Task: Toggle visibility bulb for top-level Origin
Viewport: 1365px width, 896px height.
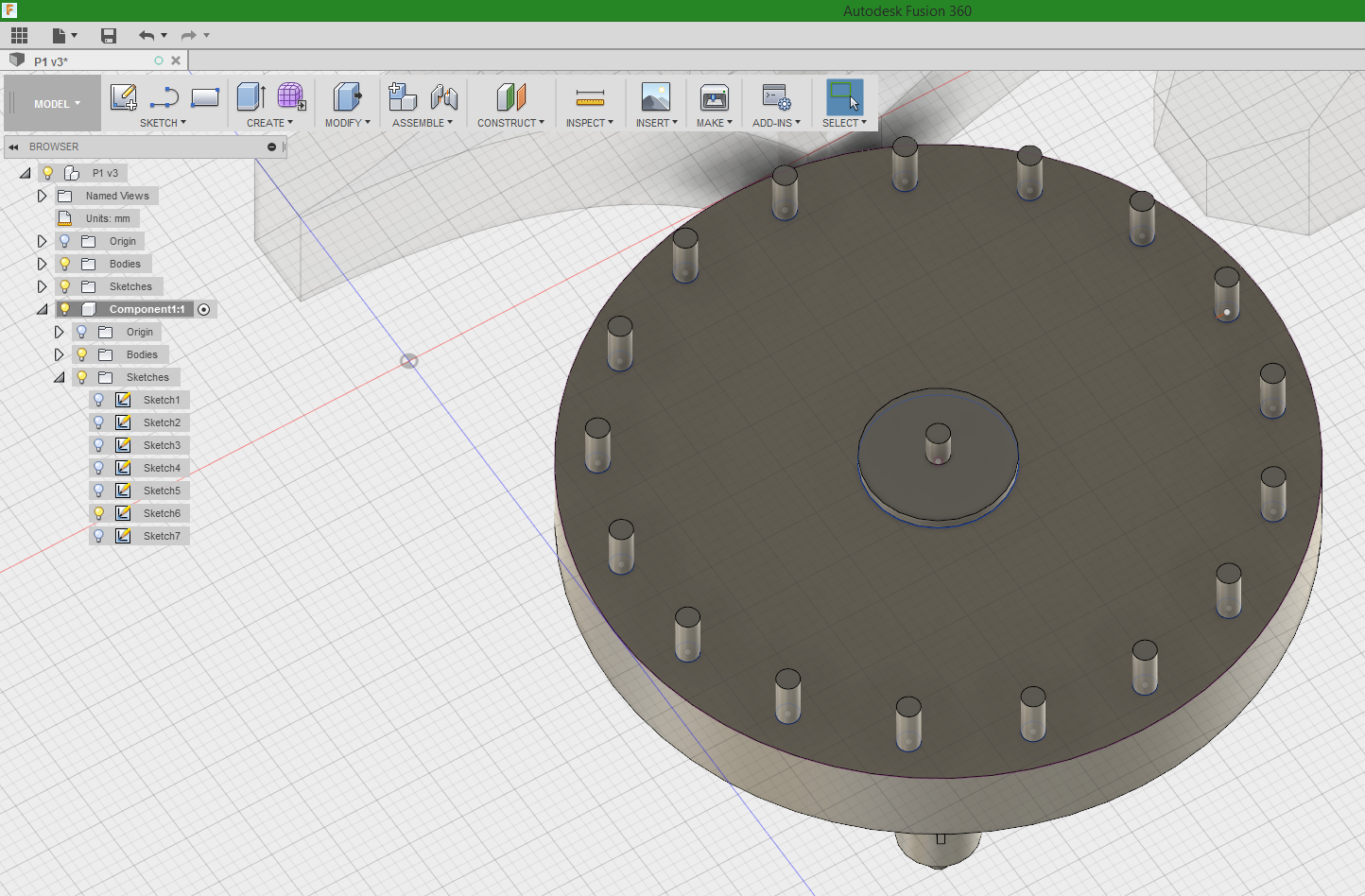Action: pyautogui.click(x=64, y=241)
